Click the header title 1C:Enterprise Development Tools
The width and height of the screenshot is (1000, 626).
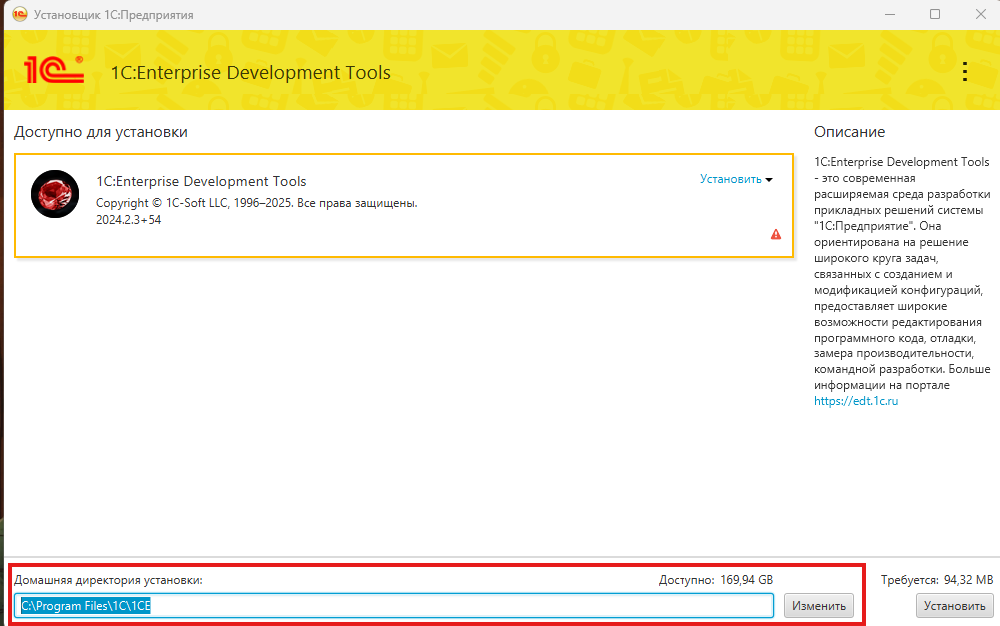coord(251,73)
